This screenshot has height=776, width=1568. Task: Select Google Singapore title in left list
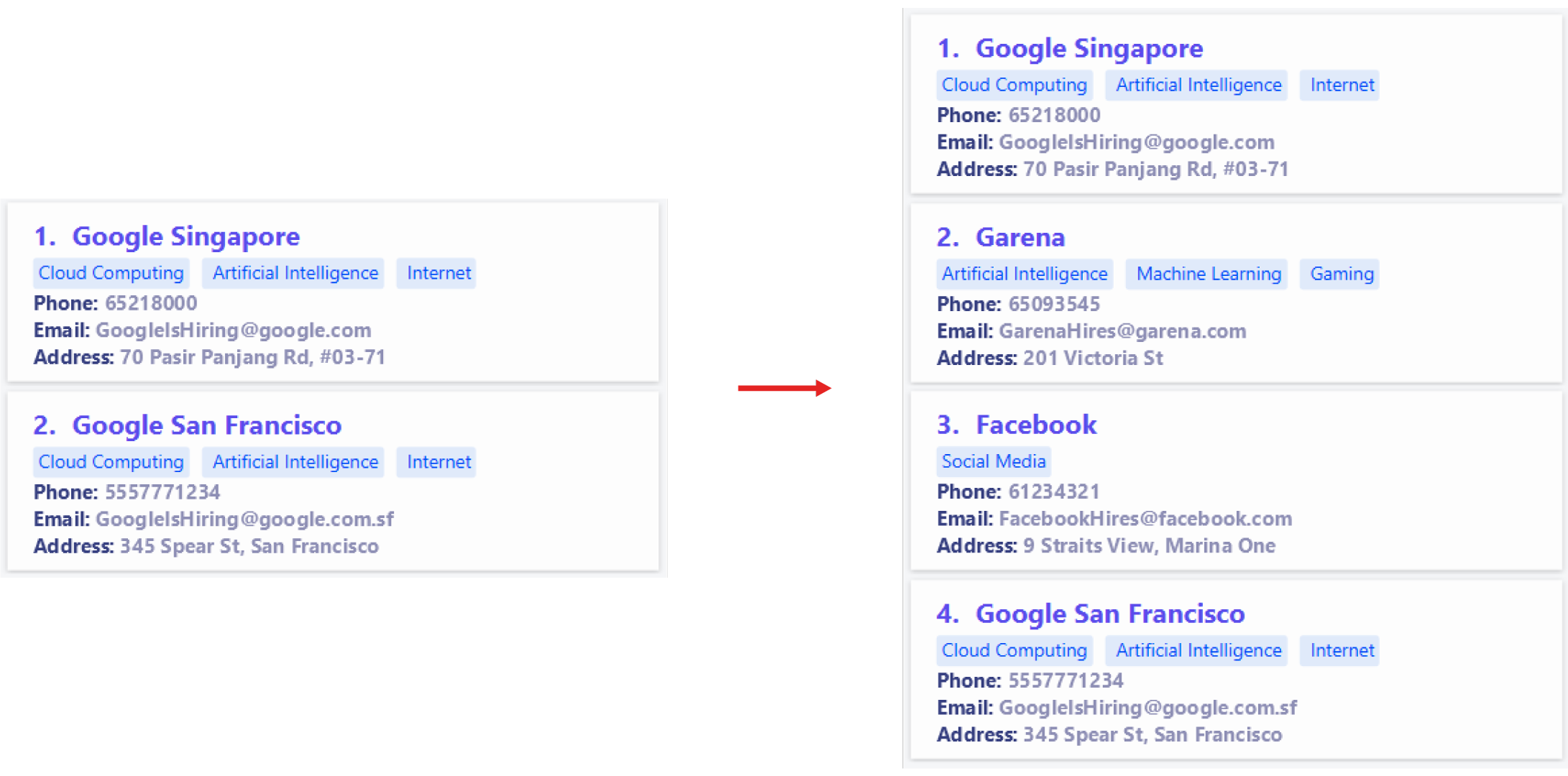[x=186, y=236]
